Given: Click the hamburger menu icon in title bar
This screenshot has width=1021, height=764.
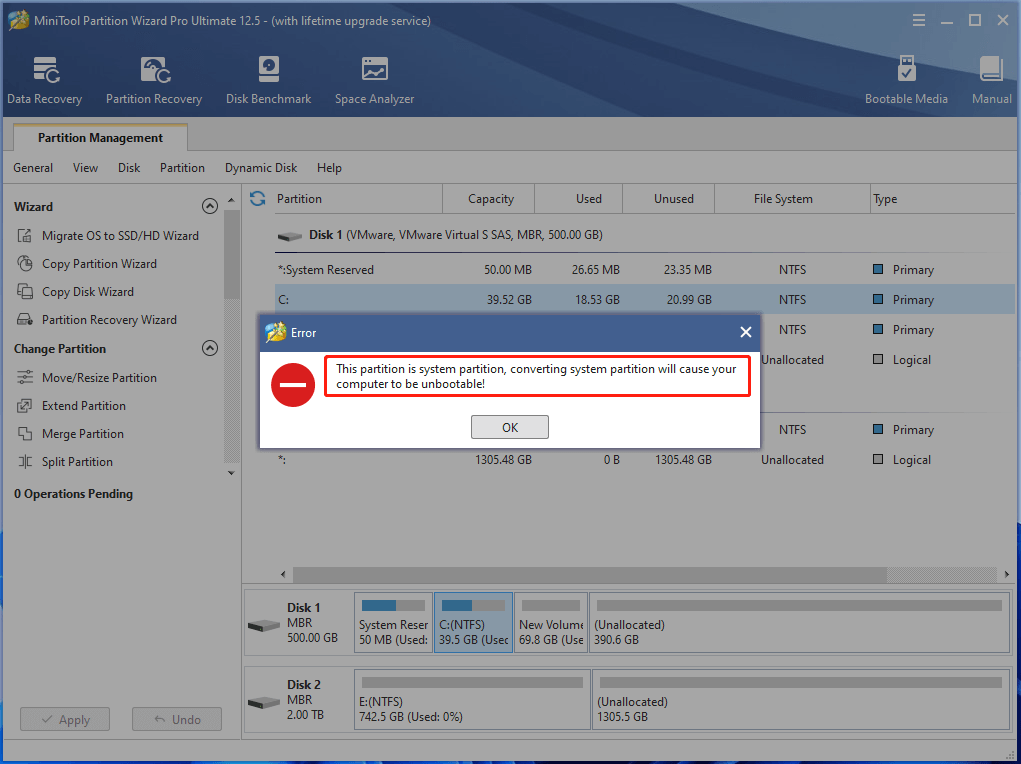Looking at the screenshot, I should pos(919,21).
